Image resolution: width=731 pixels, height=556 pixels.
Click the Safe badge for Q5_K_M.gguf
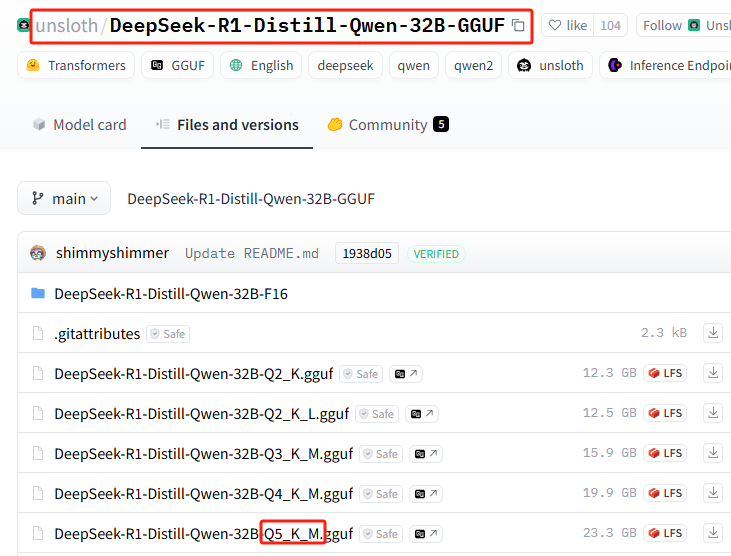pyautogui.click(x=380, y=534)
